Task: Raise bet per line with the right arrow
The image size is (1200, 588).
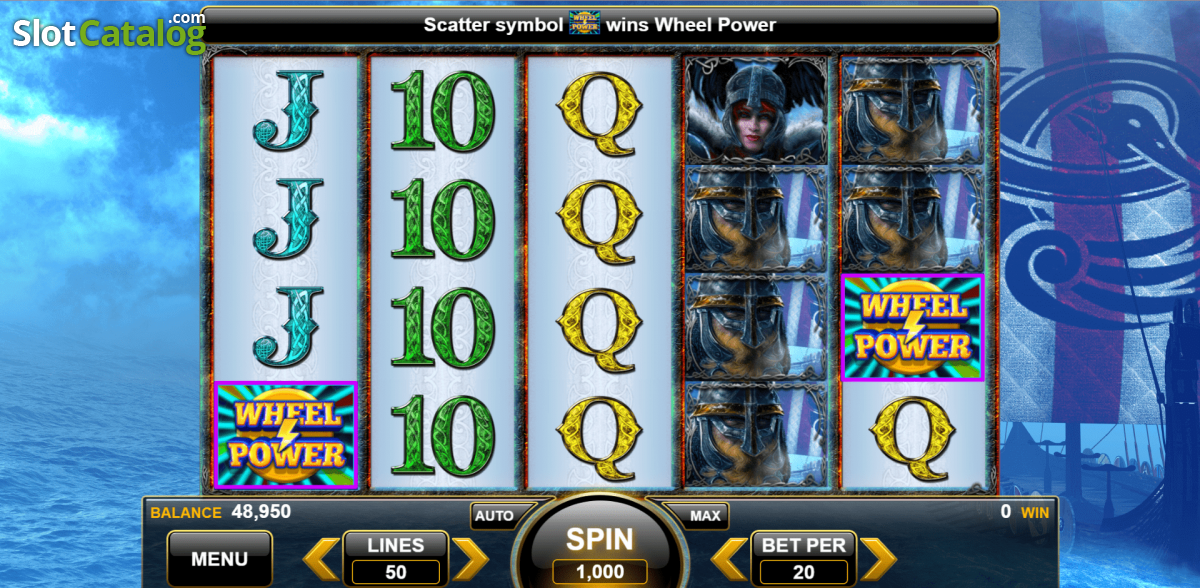Action: 878,559
